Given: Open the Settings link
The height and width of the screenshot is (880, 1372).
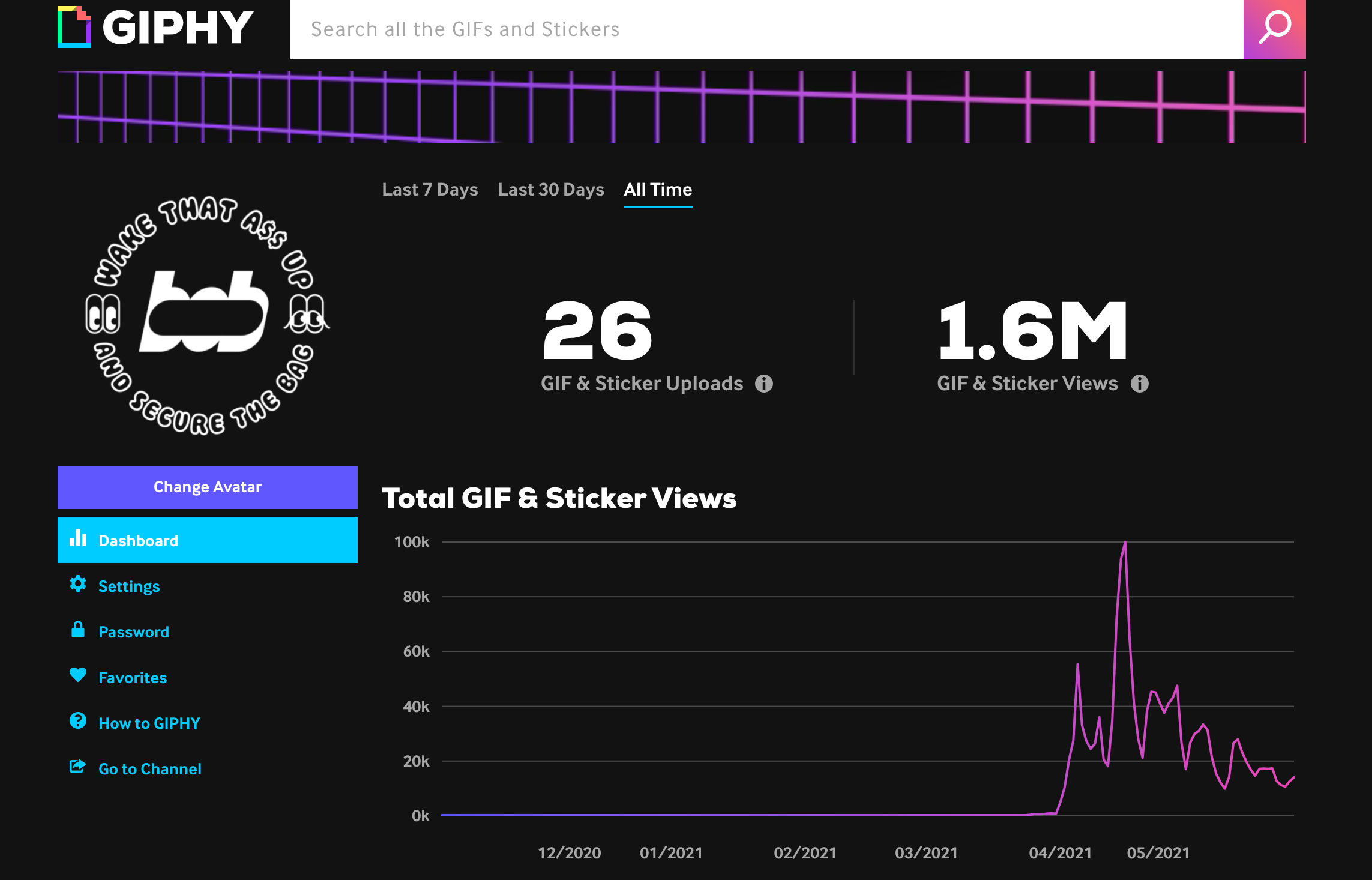Looking at the screenshot, I should click(x=129, y=586).
